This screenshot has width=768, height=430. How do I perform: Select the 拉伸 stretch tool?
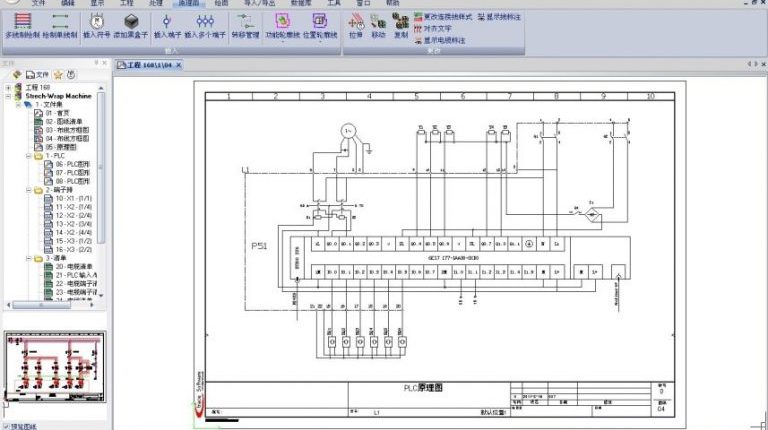click(356, 25)
